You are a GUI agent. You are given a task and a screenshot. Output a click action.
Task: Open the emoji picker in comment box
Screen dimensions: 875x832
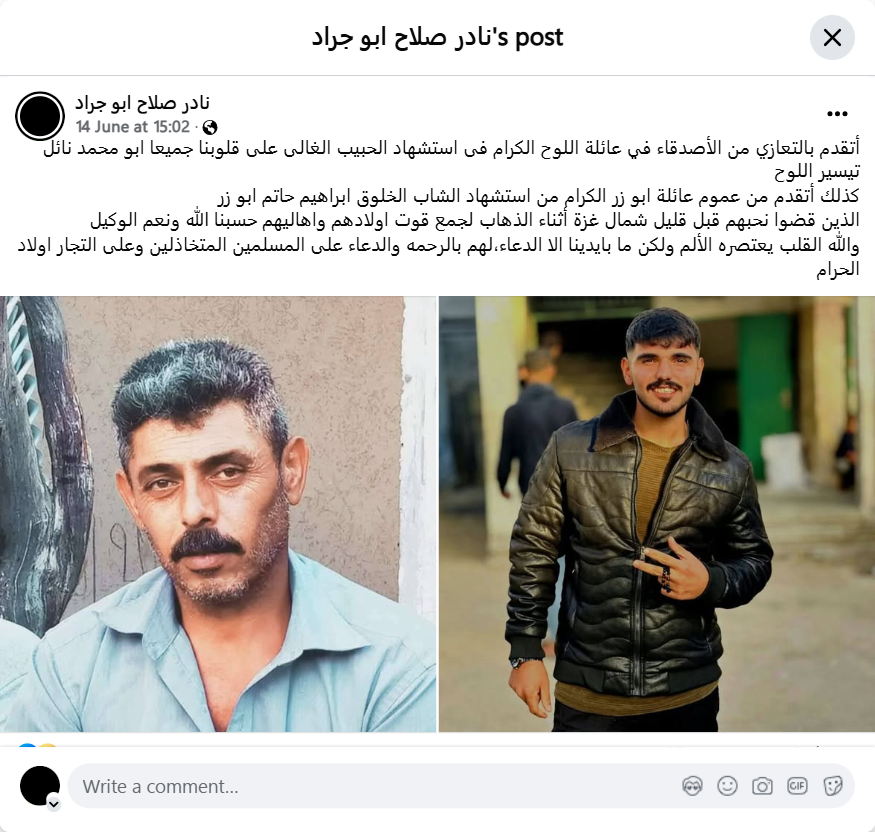(x=727, y=786)
